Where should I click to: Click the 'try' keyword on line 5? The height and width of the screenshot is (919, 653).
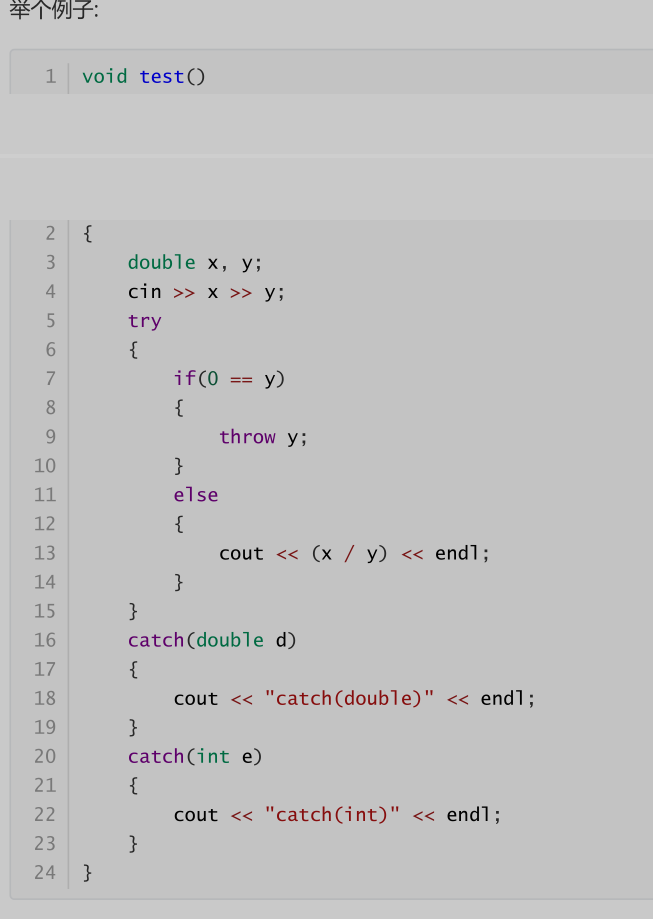click(x=145, y=321)
